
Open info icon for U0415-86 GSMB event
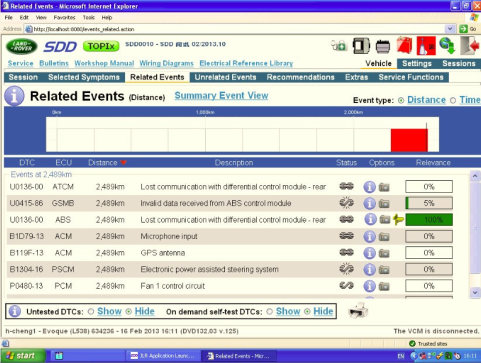(x=369, y=203)
